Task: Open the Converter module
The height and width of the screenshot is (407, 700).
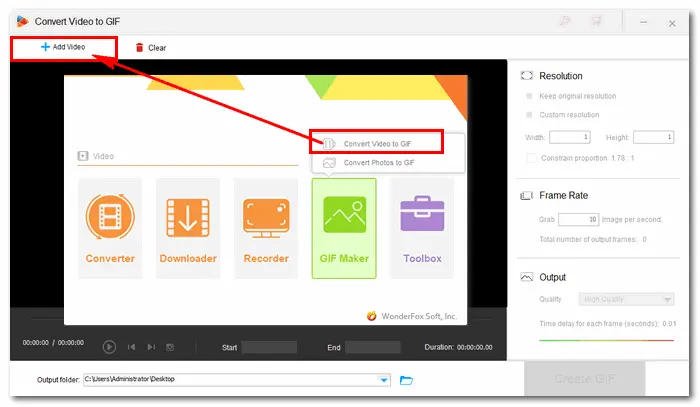Action: pyautogui.click(x=110, y=228)
